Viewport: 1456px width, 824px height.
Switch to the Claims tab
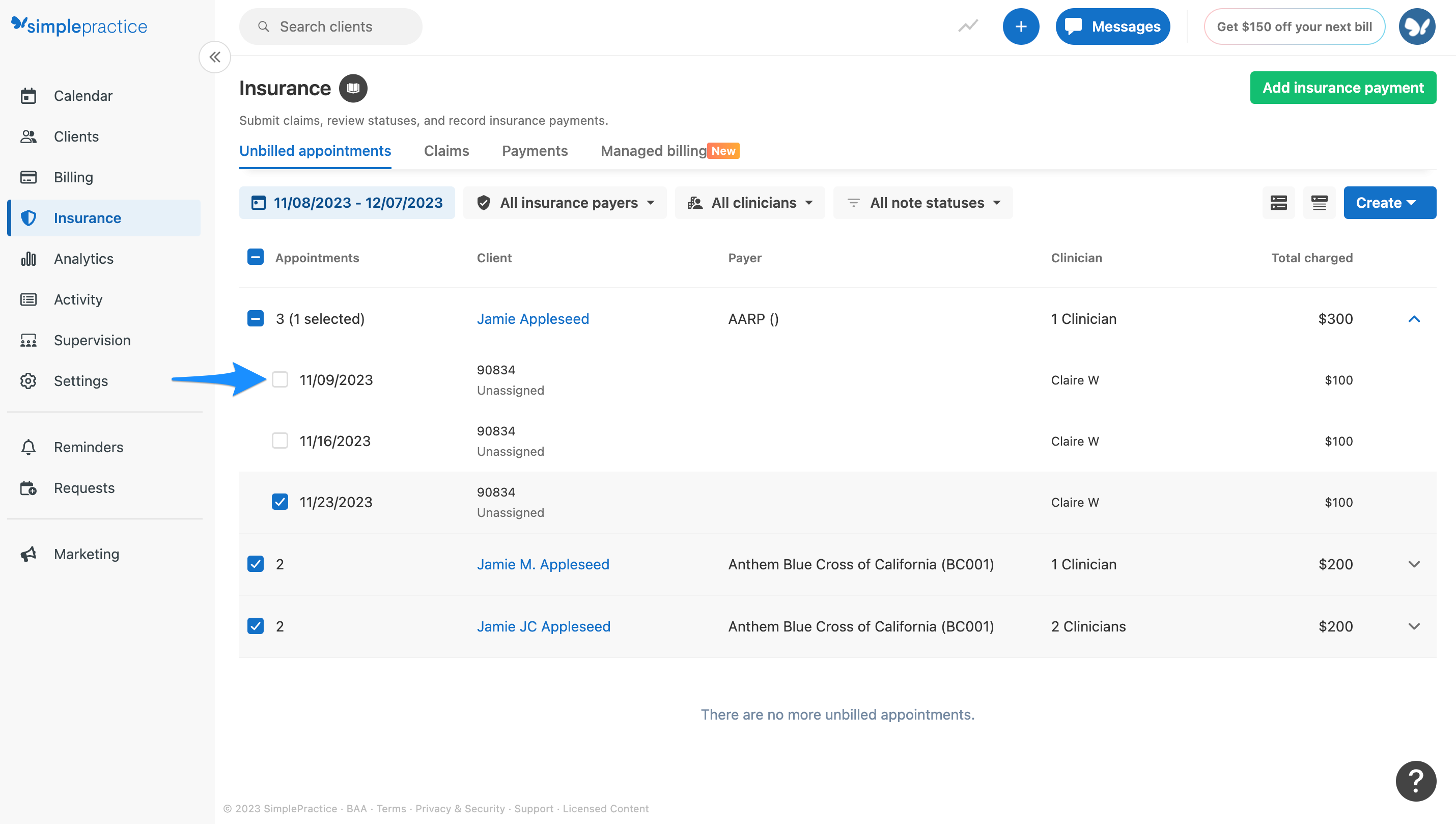(x=446, y=151)
